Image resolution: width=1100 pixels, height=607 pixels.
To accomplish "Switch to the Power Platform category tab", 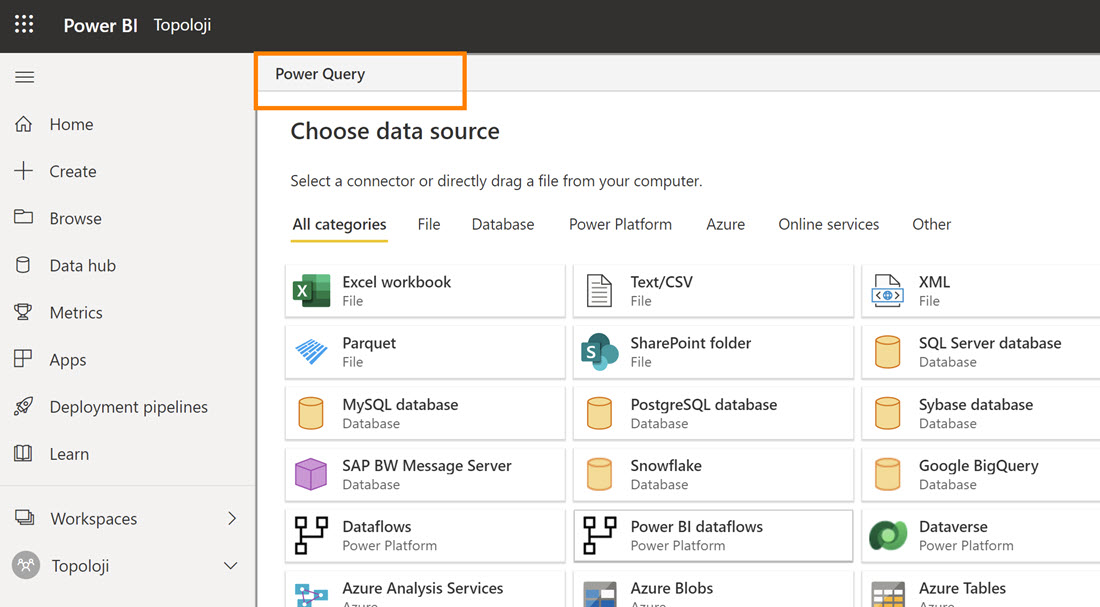I will [620, 225].
